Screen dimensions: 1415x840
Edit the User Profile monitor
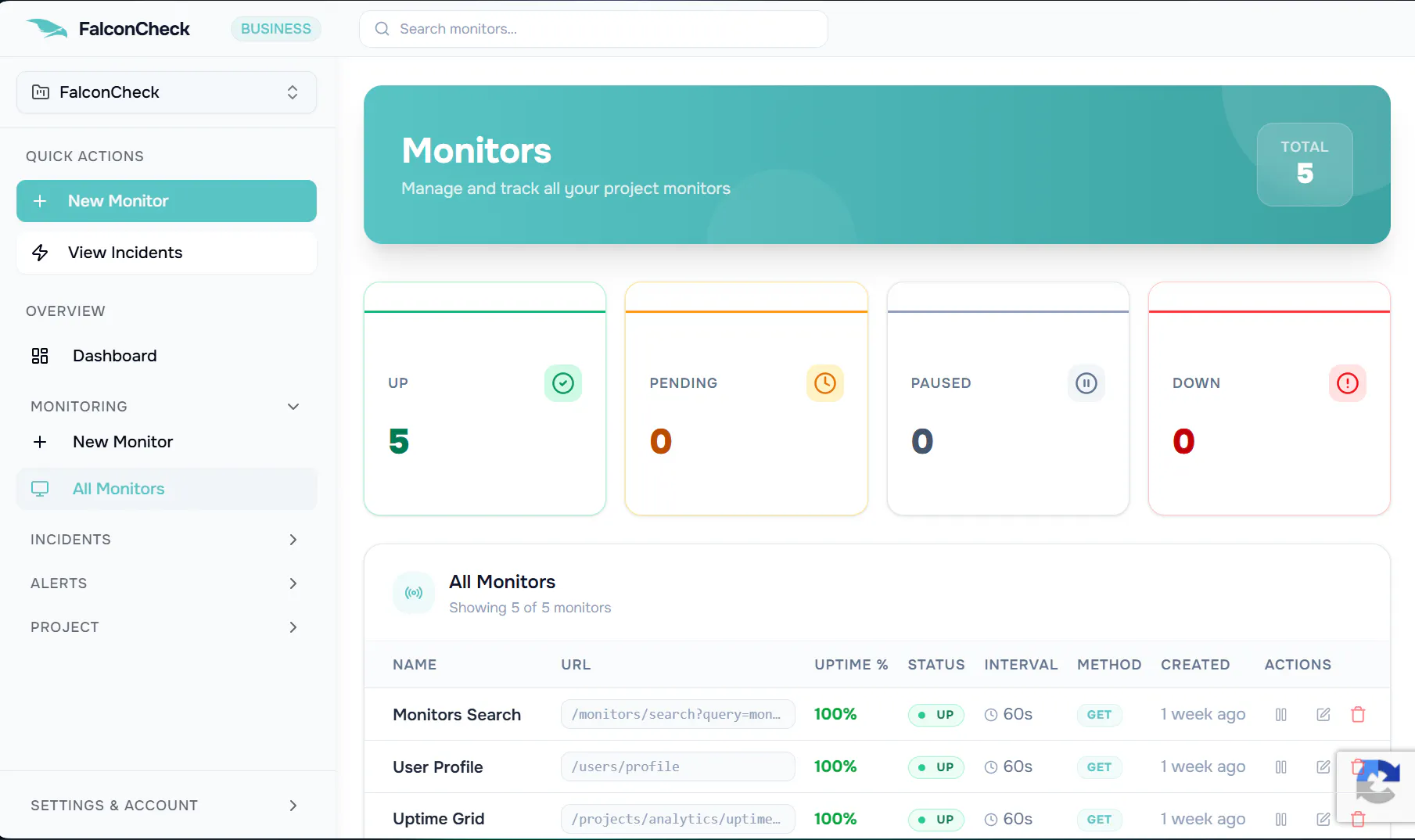pos(1323,766)
